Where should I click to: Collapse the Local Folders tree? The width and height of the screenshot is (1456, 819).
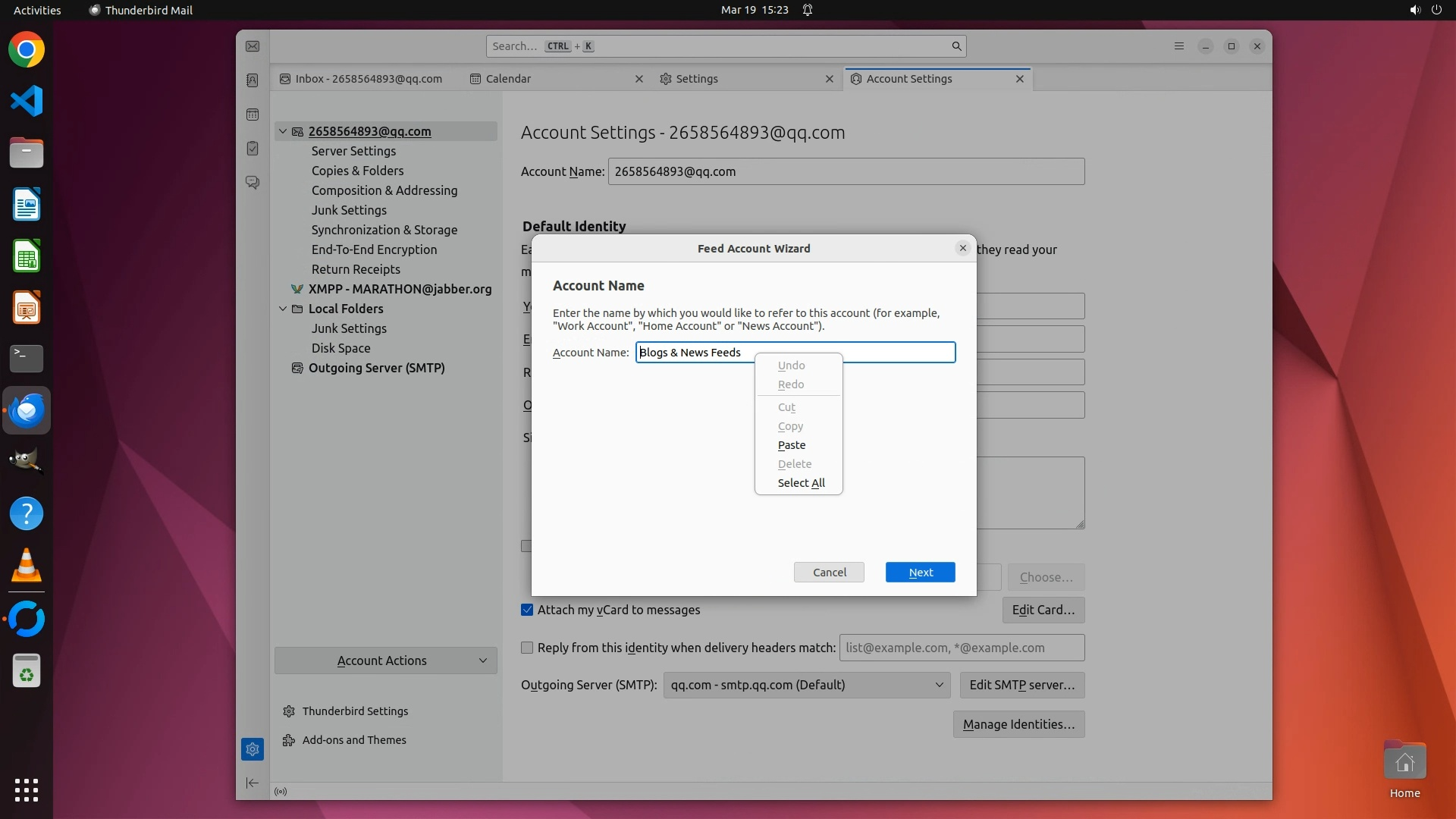point(283,309)
